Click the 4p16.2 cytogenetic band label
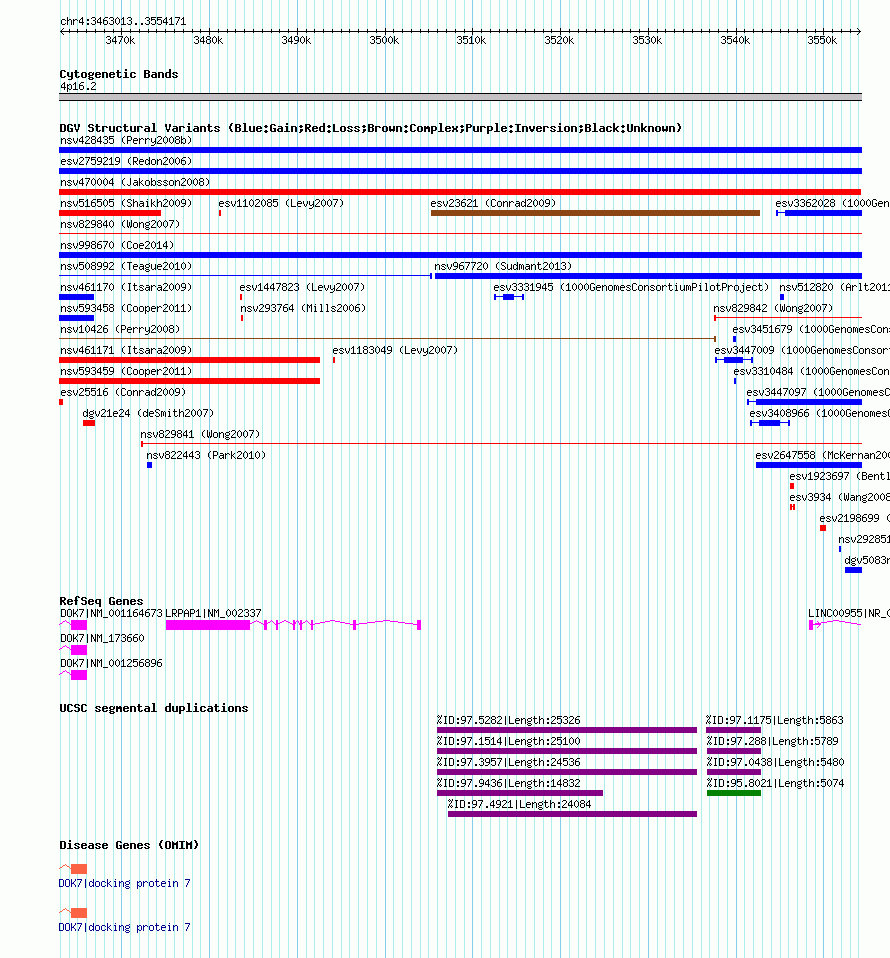 pyautogui.click(x=78, y=86)
